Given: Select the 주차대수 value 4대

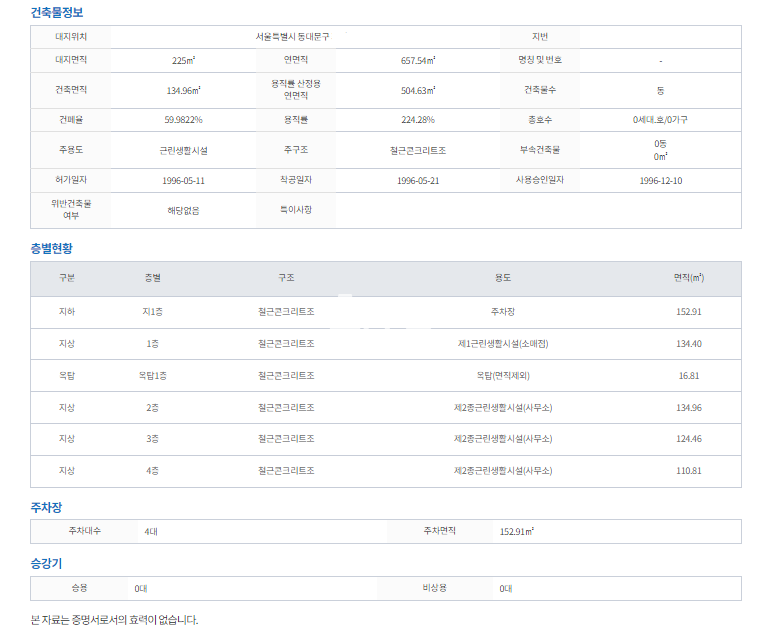Looking at the screenshot, I should [x=151, y=531].
